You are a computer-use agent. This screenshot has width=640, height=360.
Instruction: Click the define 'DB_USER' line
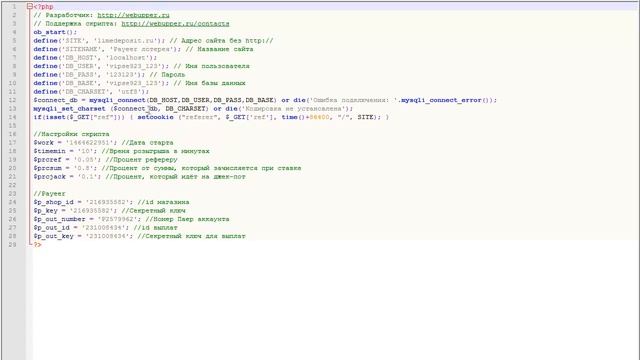coord(141,66)
